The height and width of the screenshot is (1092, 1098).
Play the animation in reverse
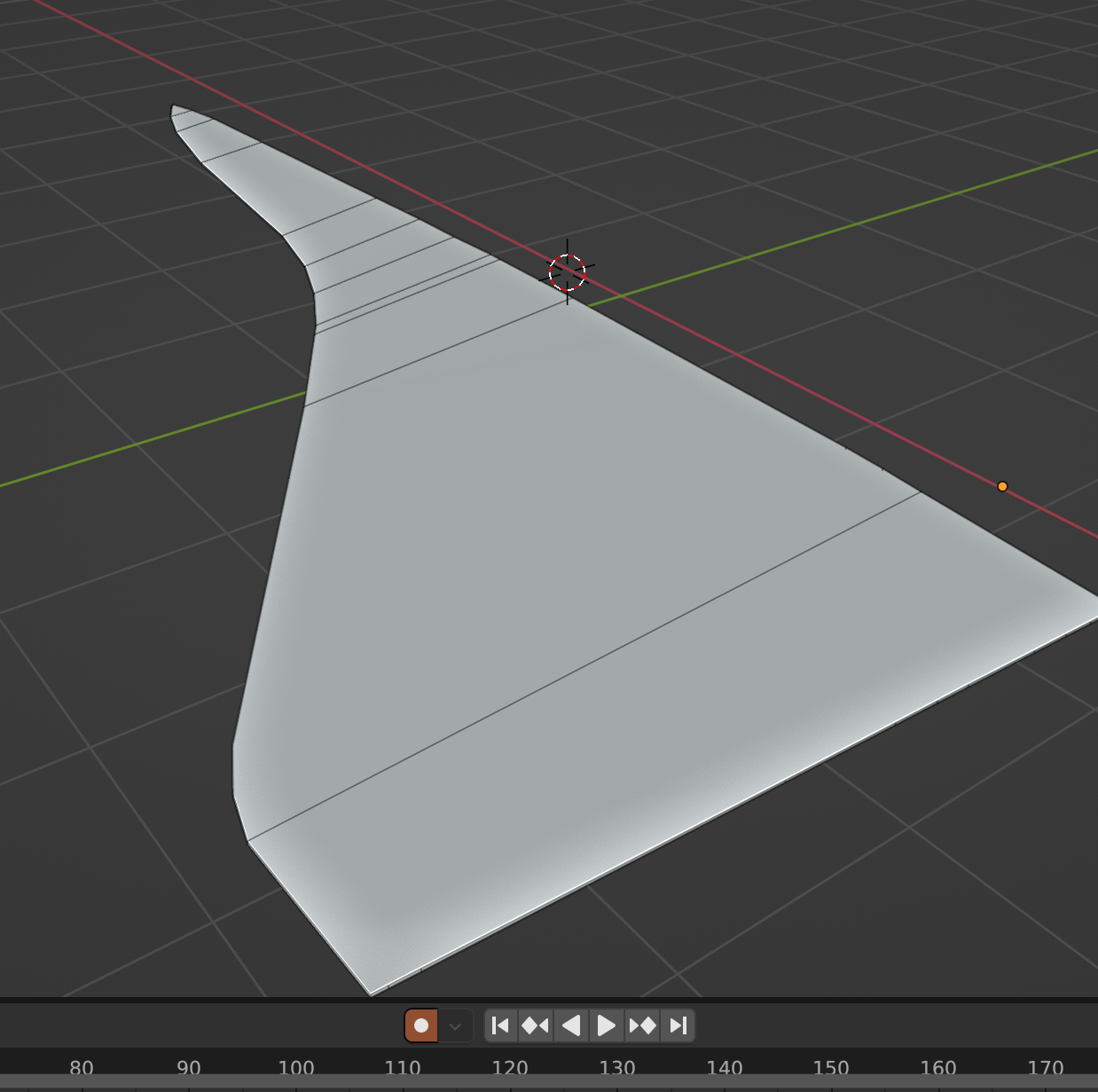pos(571,1025)
